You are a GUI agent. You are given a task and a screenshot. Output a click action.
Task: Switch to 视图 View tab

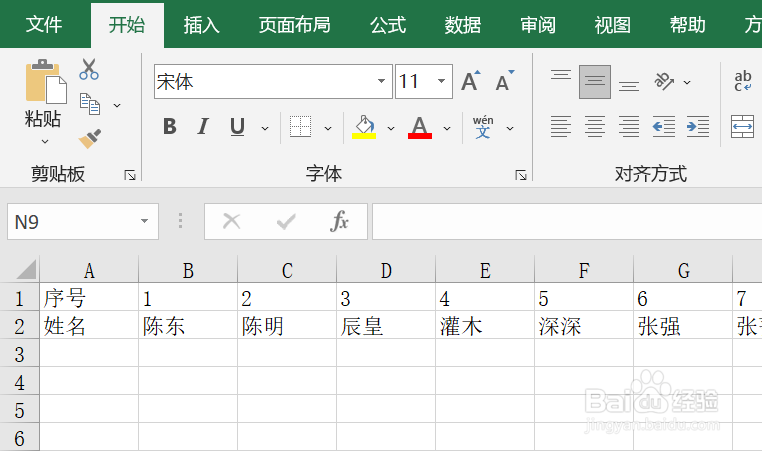pyautogui.click(x=612, y=25)
